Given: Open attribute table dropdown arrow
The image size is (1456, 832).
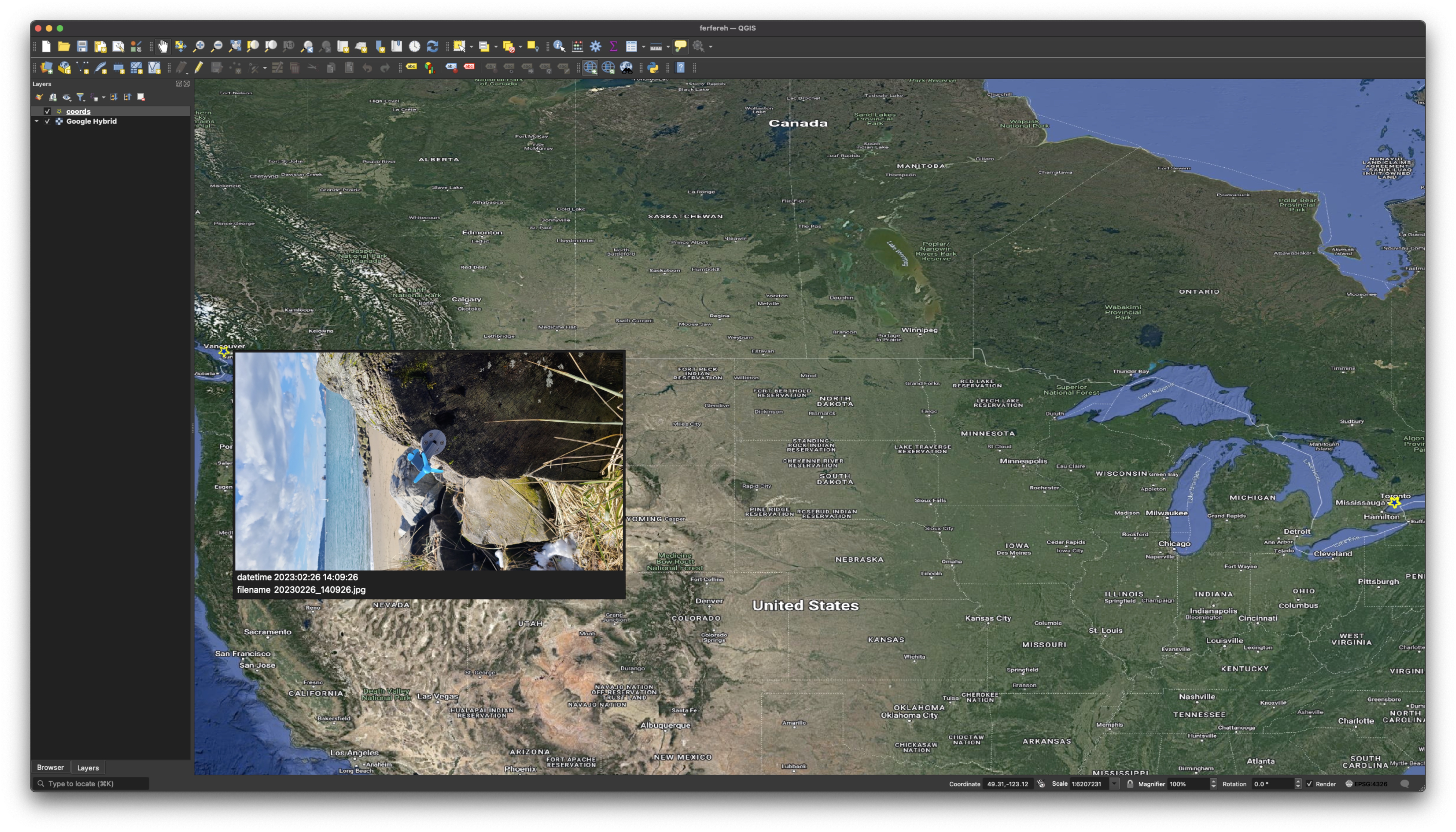Looking at the screenshot, I should [644, 47].
